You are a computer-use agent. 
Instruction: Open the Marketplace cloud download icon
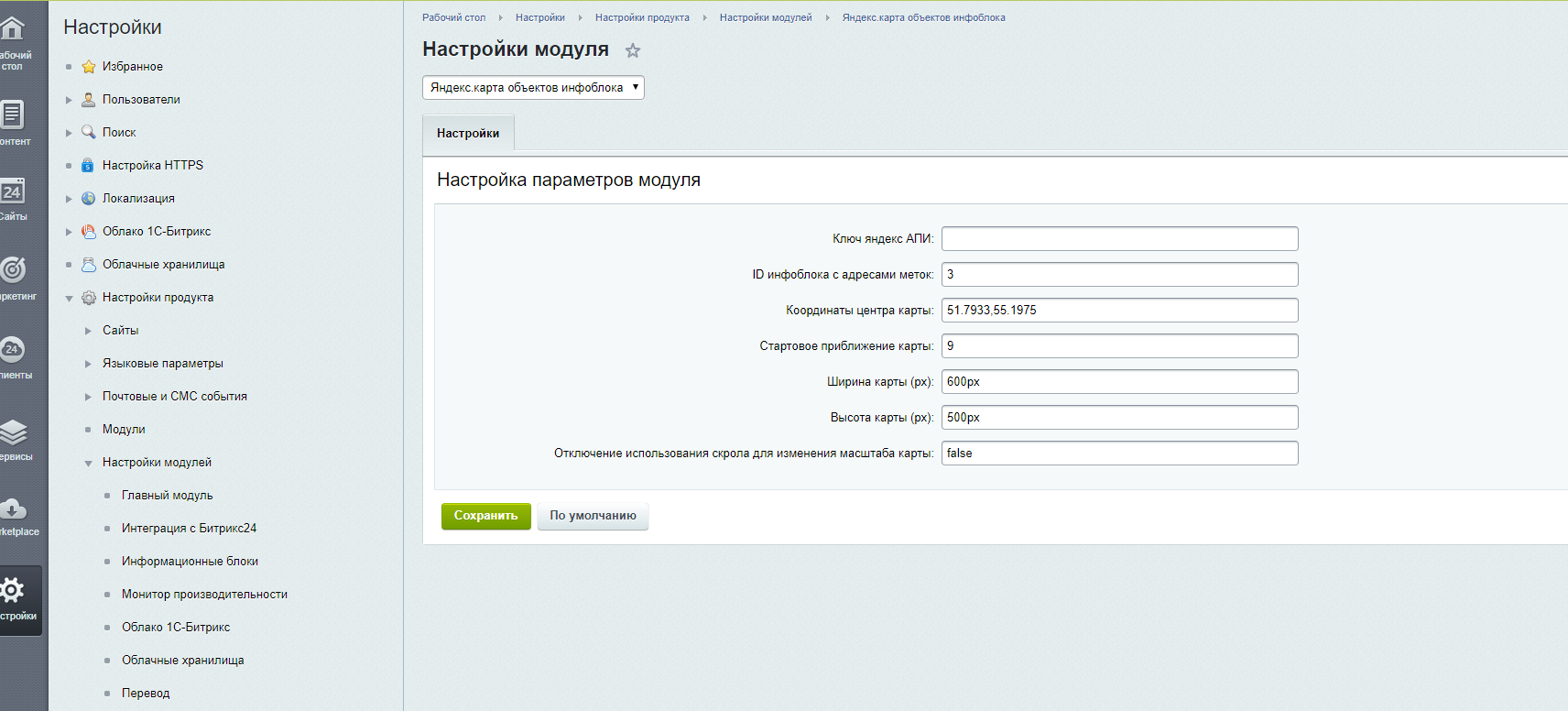click(12, 509)
